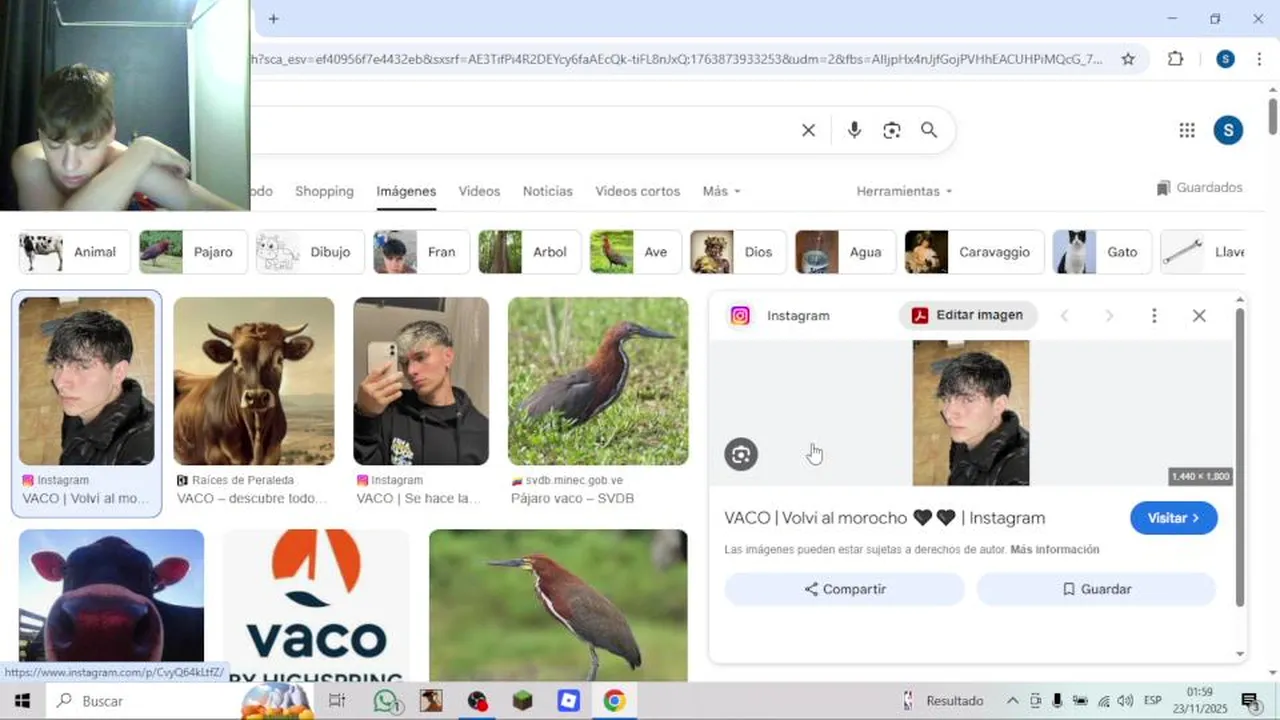The width and height of the screenshot is (1280, 720).
Task: Open the Shopping search tab
Action: (324, 191)
